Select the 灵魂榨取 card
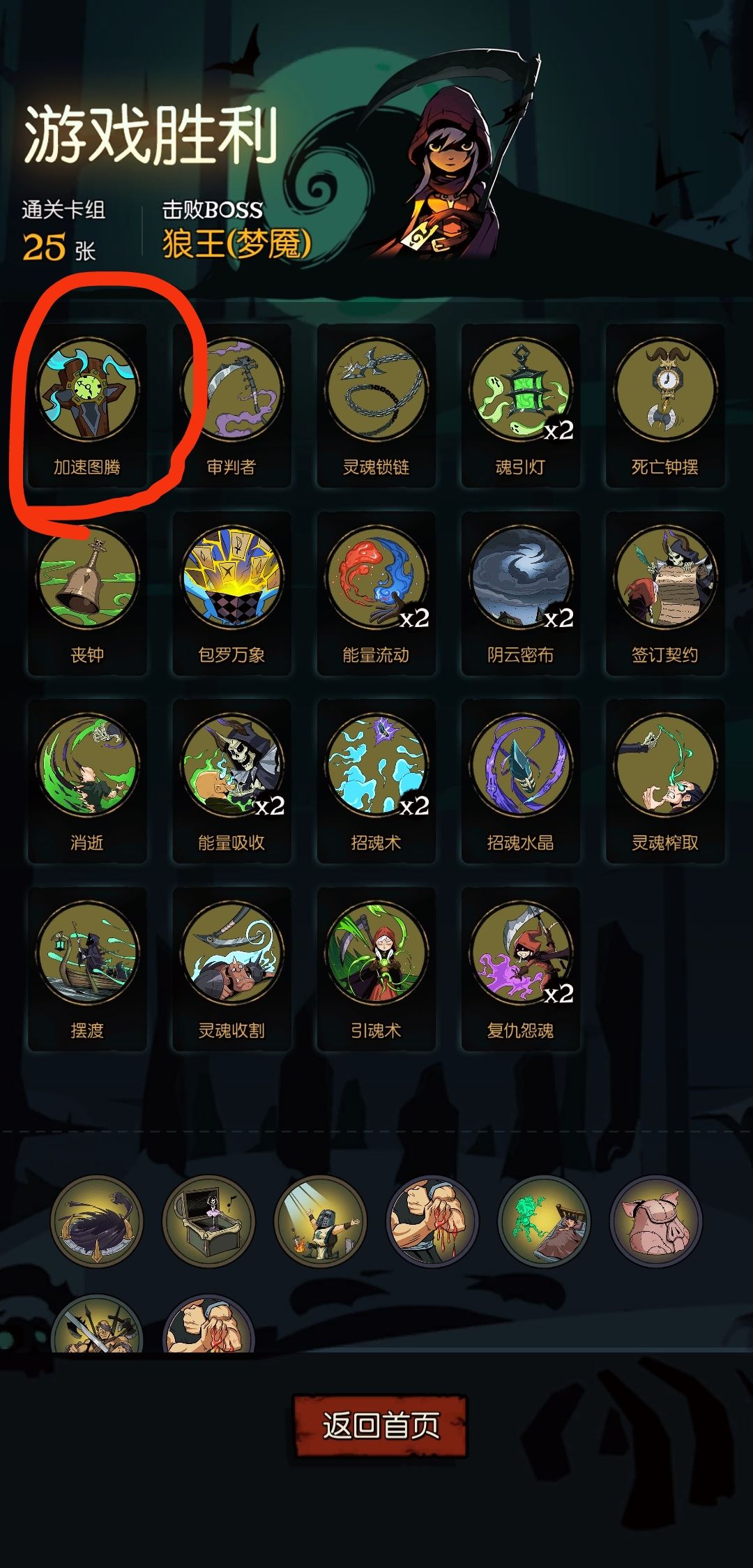 664,781
